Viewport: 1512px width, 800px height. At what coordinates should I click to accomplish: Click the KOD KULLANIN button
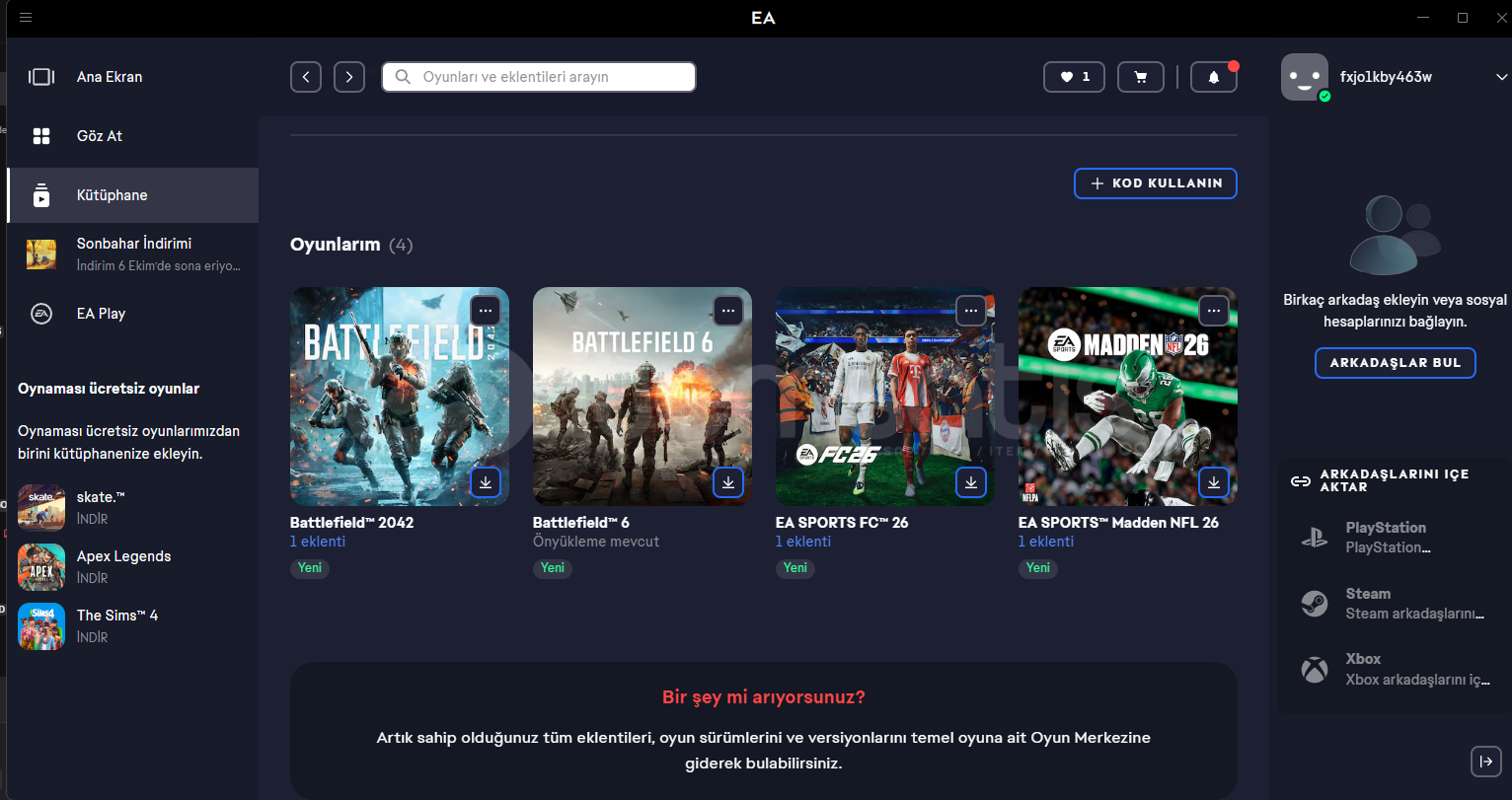[1156, 183]
